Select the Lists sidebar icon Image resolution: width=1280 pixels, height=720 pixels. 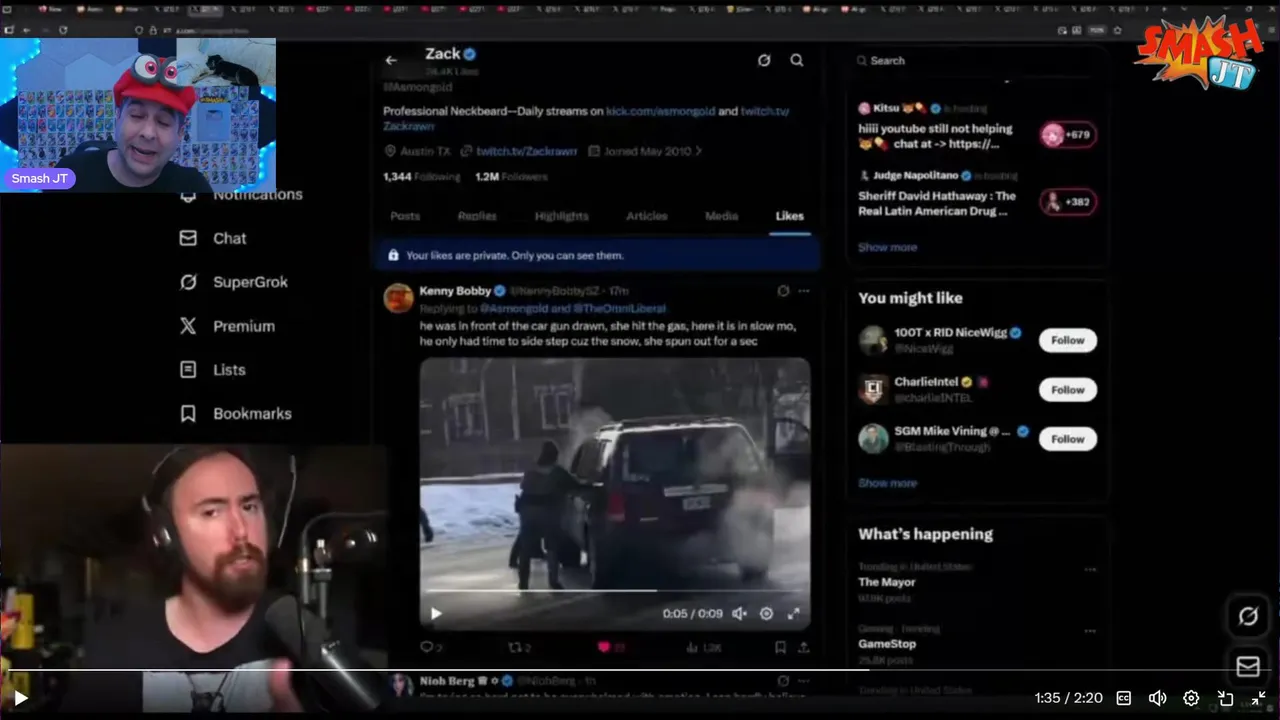click(188, 370)
